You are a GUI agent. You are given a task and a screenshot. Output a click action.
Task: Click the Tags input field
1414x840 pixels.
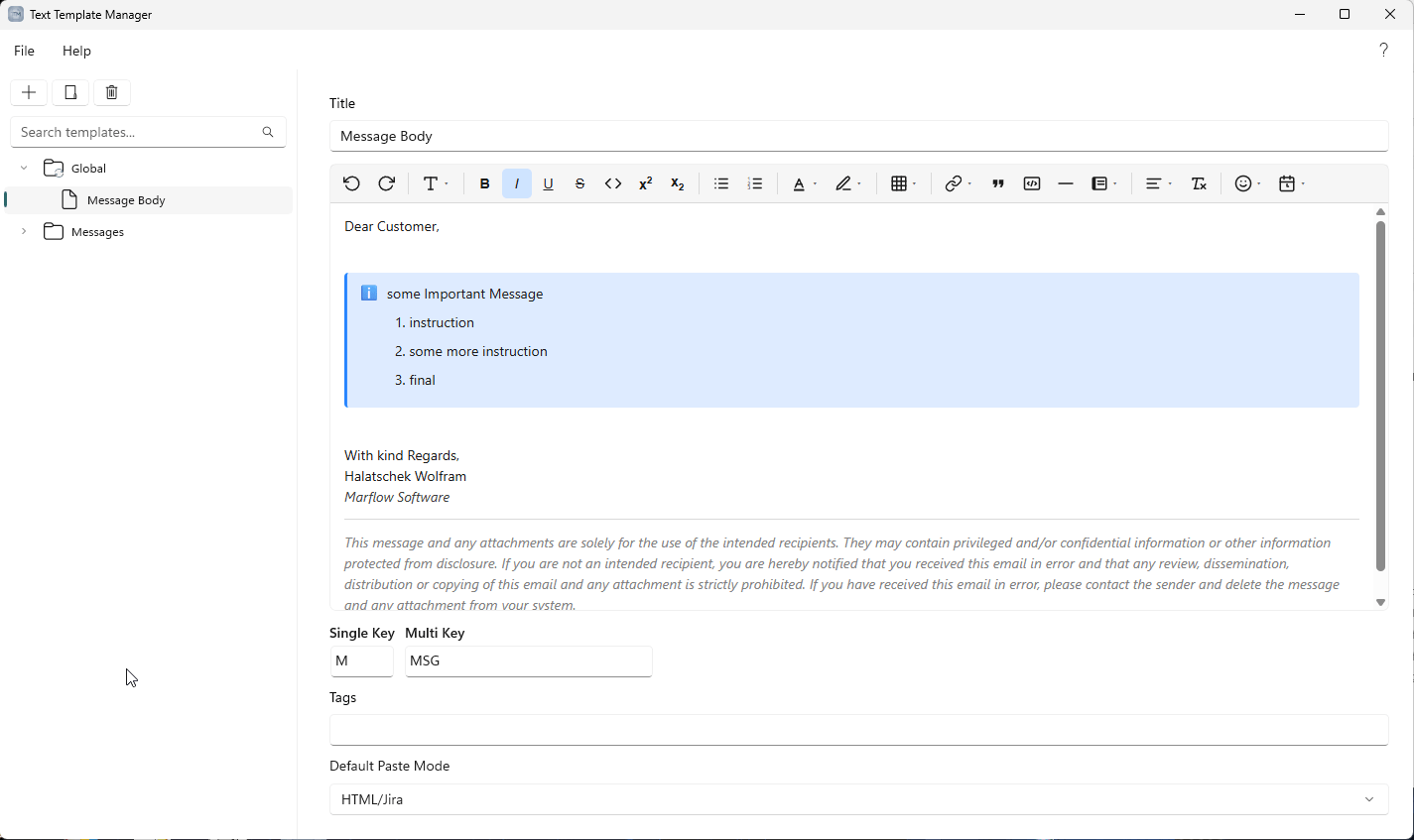point(858,730)
